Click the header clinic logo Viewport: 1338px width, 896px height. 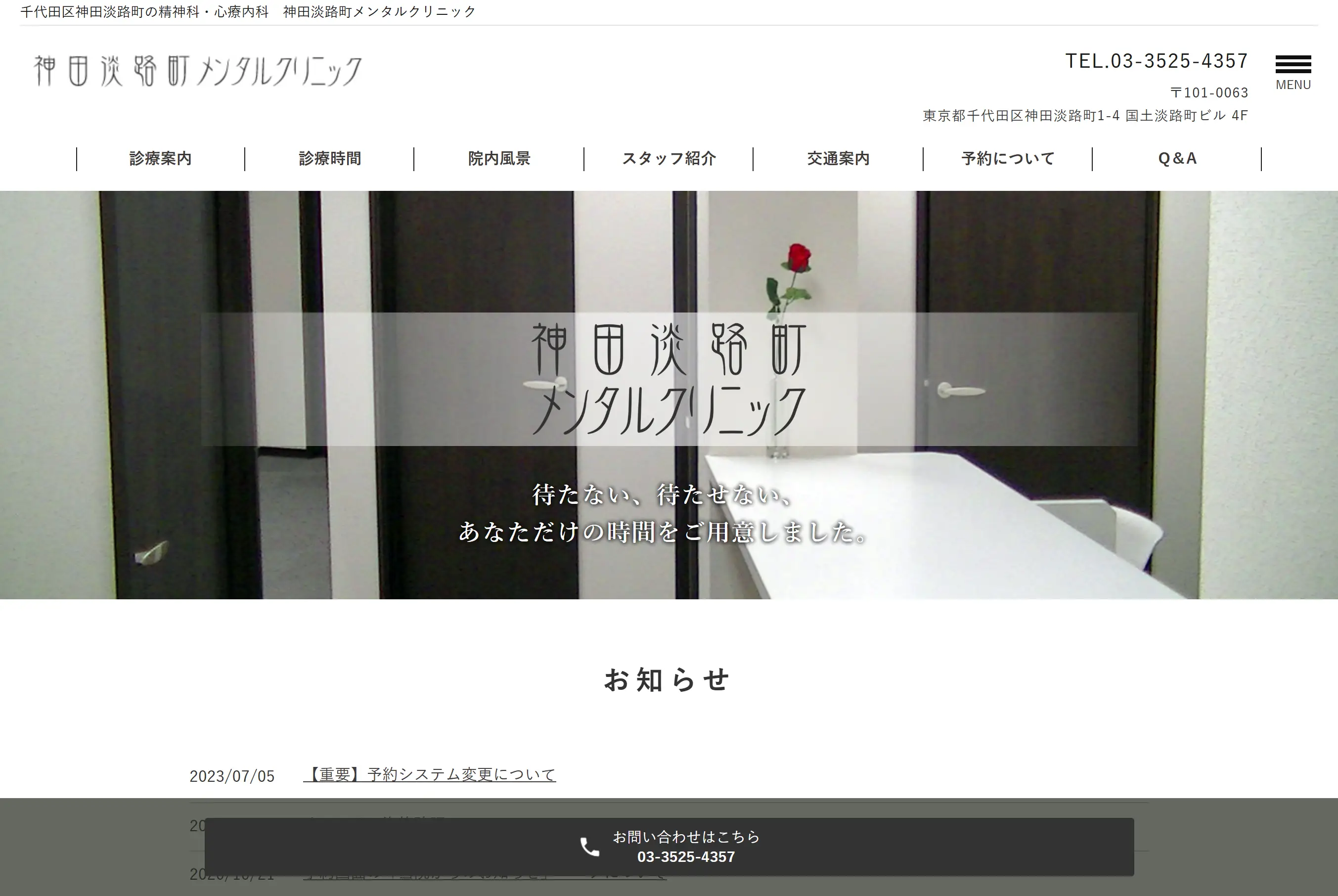point(198,71)
